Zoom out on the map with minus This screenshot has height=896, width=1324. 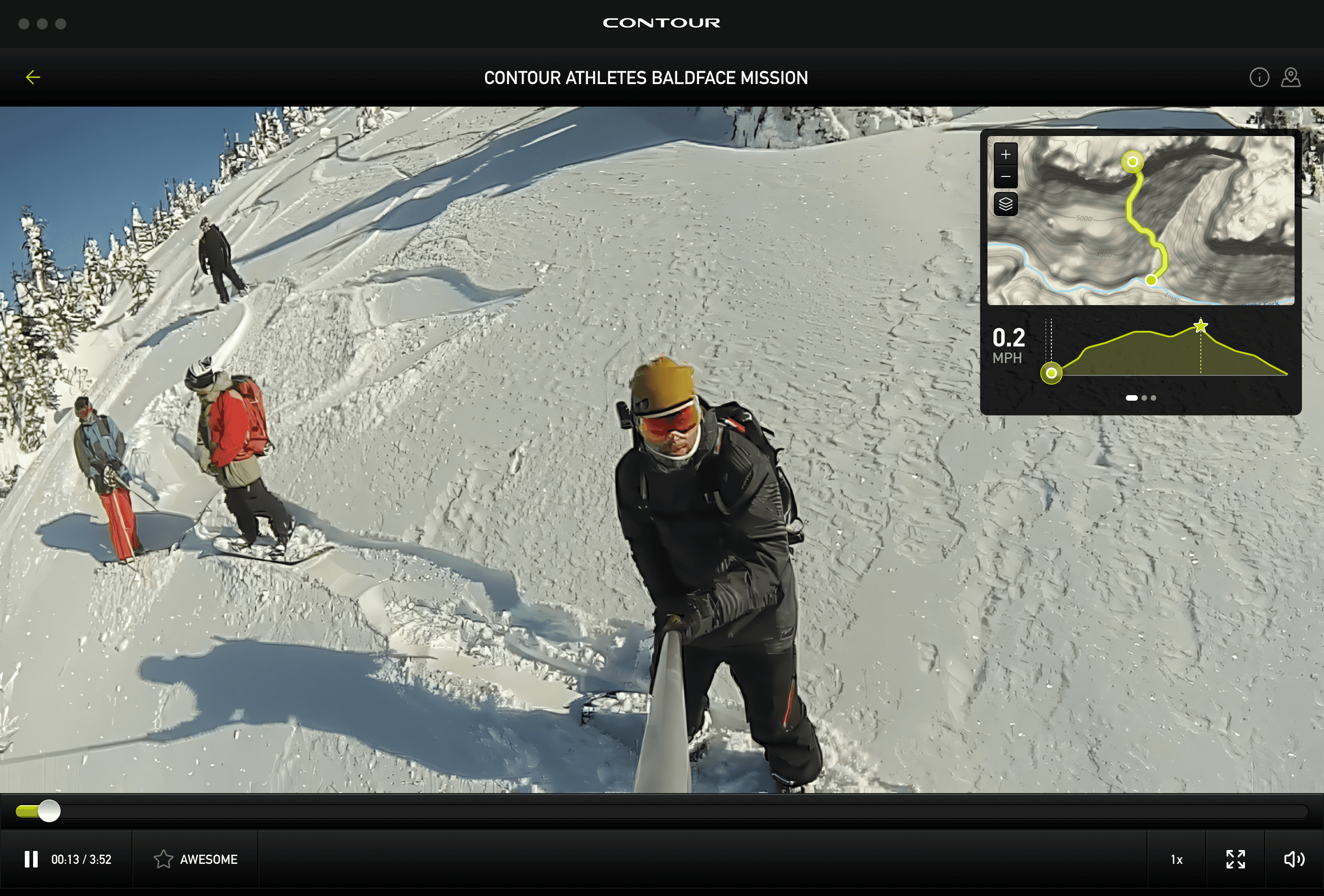(1005, 176)
